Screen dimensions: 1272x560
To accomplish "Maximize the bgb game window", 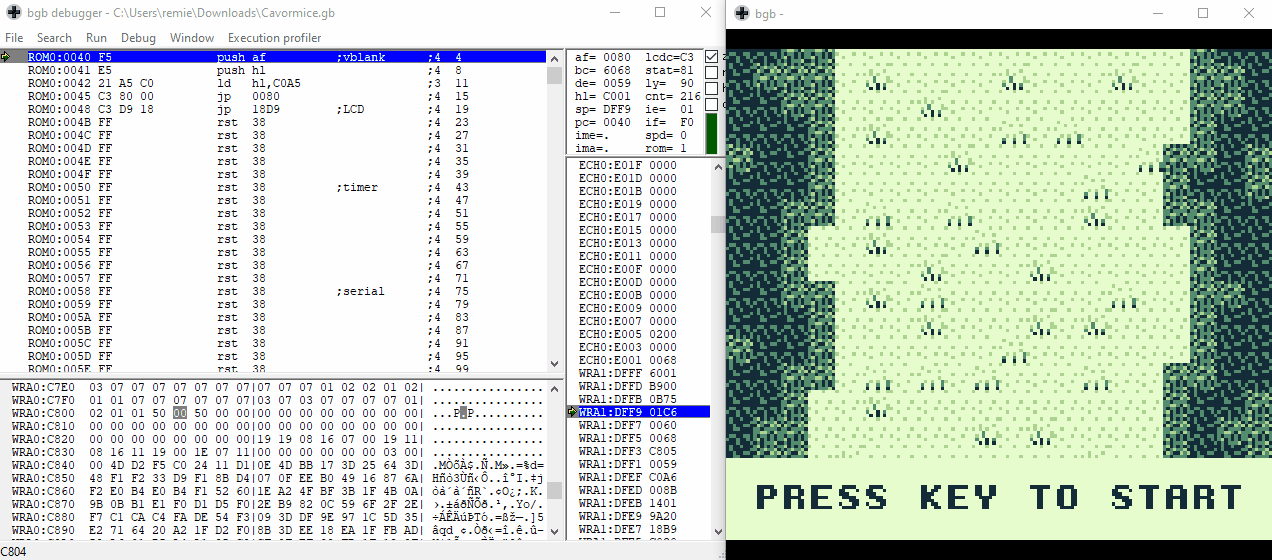I will tap(1203, 13).
